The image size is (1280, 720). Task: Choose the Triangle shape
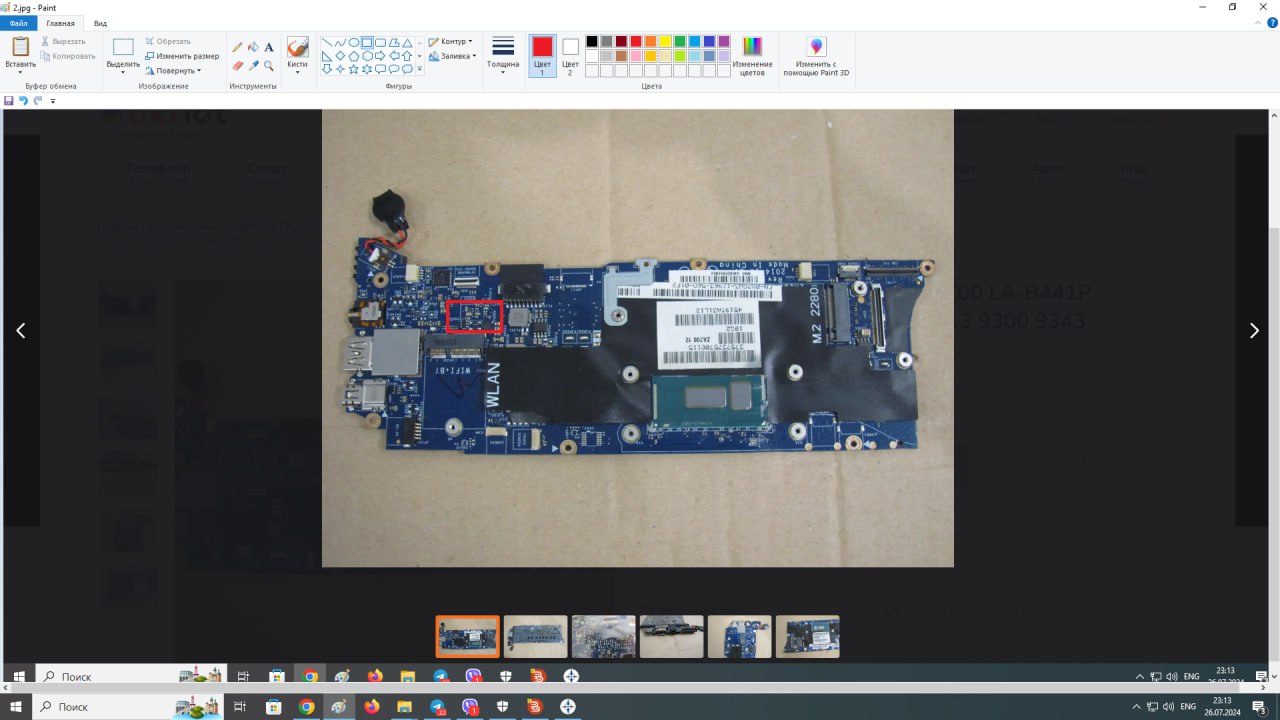407,43
